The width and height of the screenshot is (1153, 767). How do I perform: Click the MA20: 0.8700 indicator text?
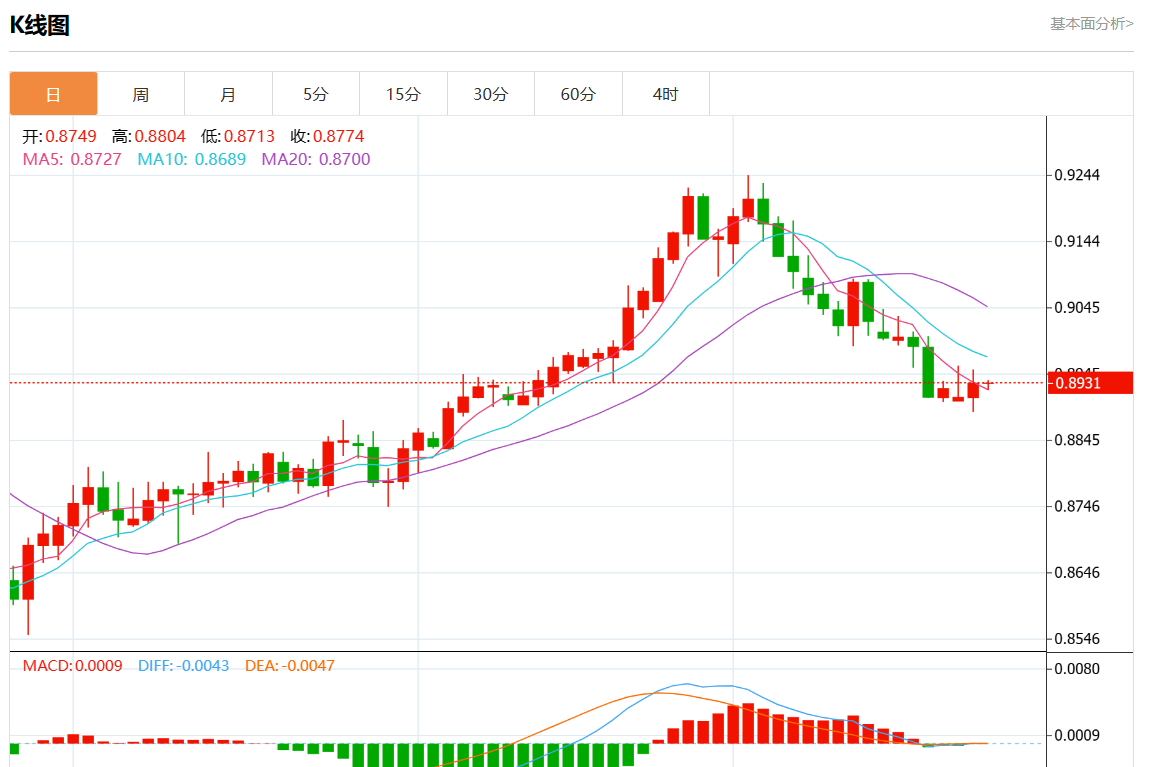click(x=316, y=160)
